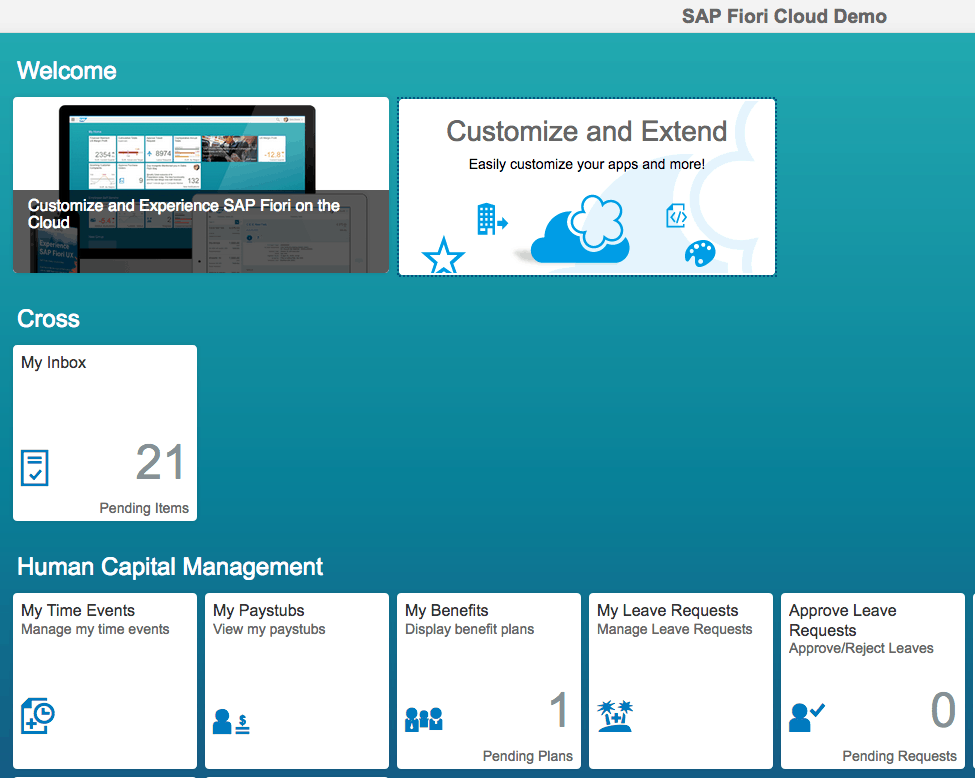This screenshot has width=975, height=778.
Task: Click the "Welcome" group heading
Action: tap(67, 71)
